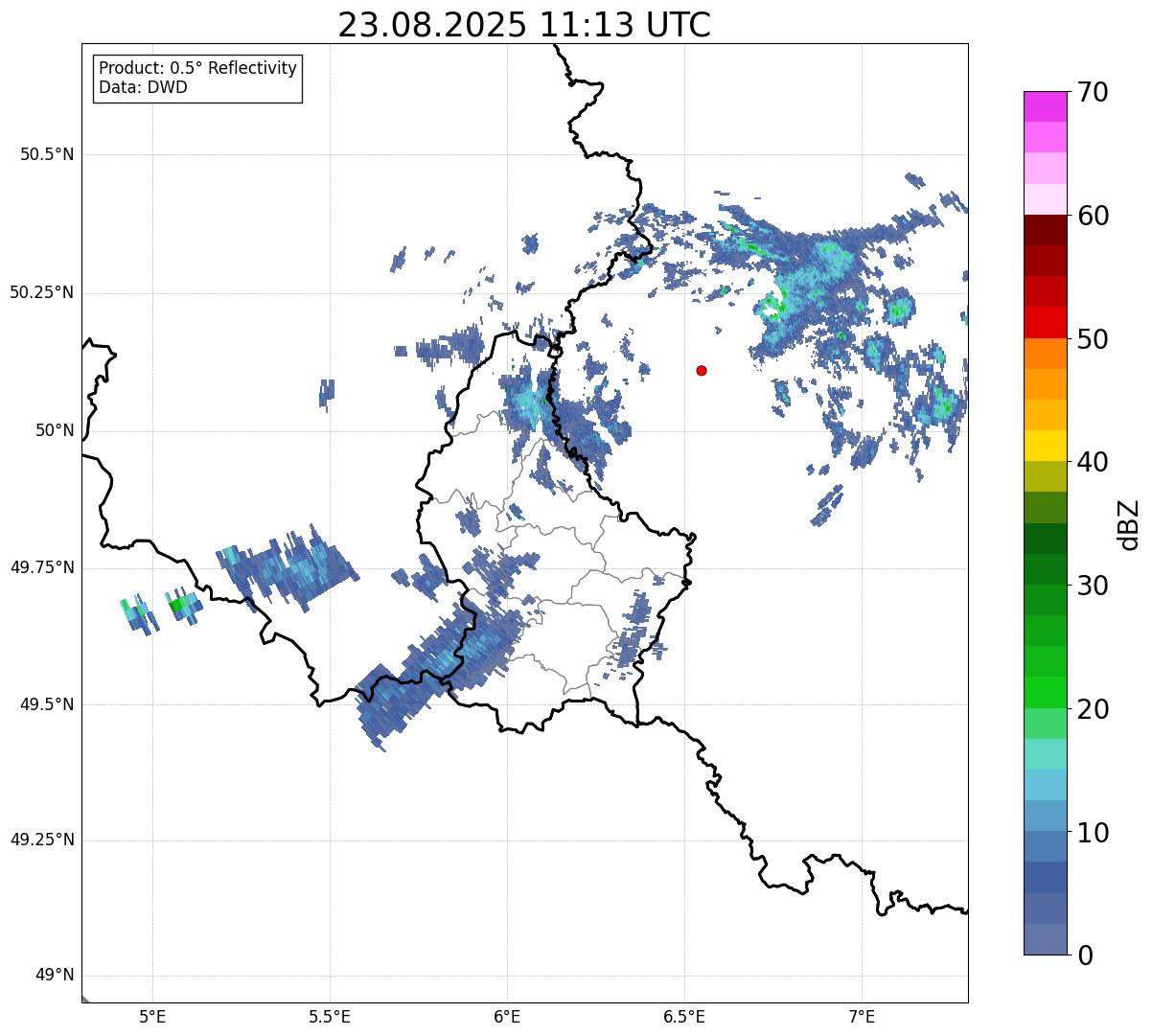Image resolution: width=1152 pixels, height=1036 pixels.
Task: Click the "49.25°N" latitude label
Action: [41, 840]
